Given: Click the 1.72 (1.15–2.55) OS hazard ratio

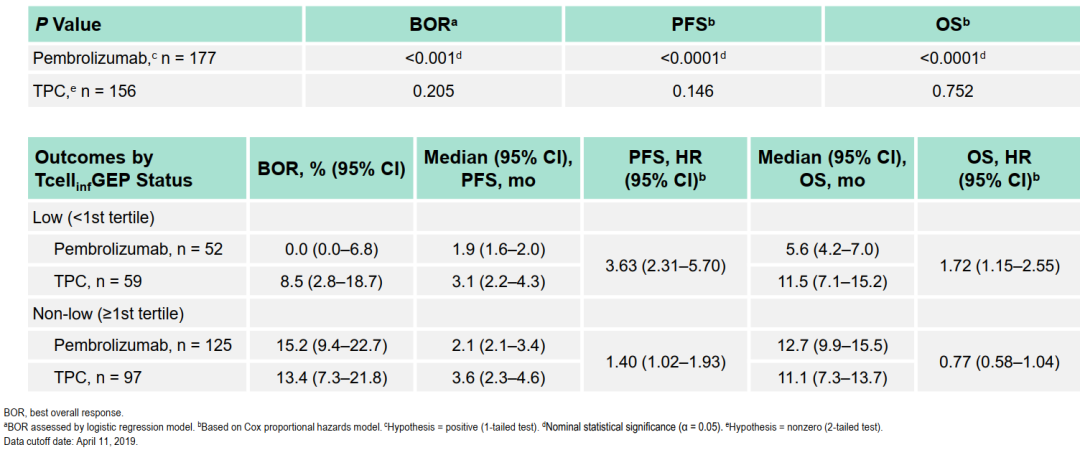Looking at the screenshot, I should point(998,264).
